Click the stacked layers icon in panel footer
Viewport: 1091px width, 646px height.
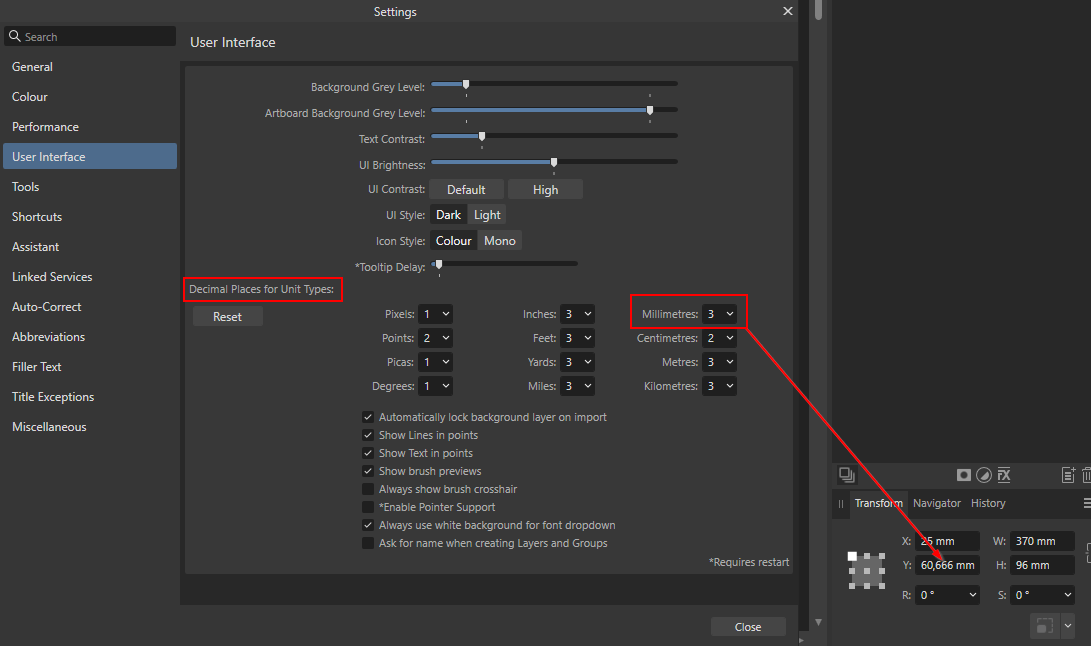click(x=847, y=475)
